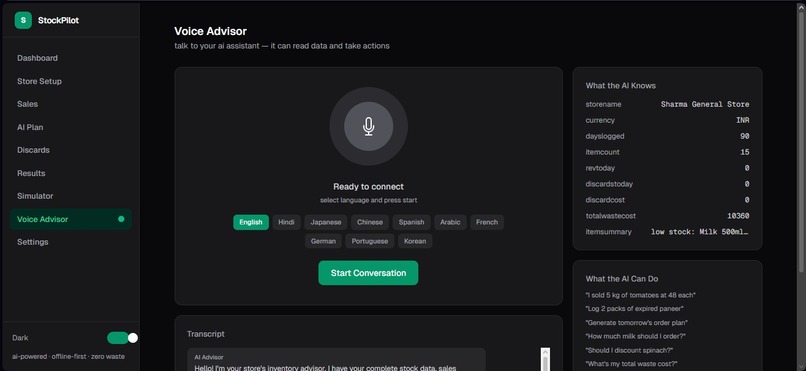The image size is (806, 371).
Task: Switch language to Spanish
Action: point(412,222)
